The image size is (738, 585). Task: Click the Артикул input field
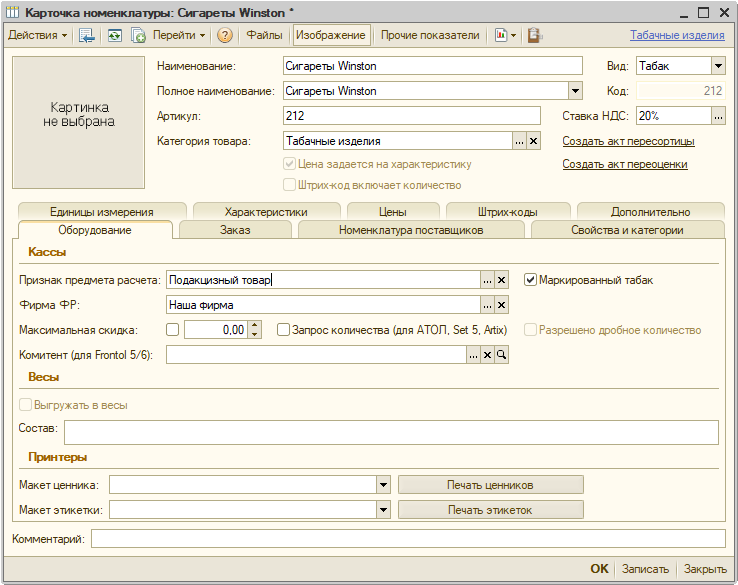(412, 116)
